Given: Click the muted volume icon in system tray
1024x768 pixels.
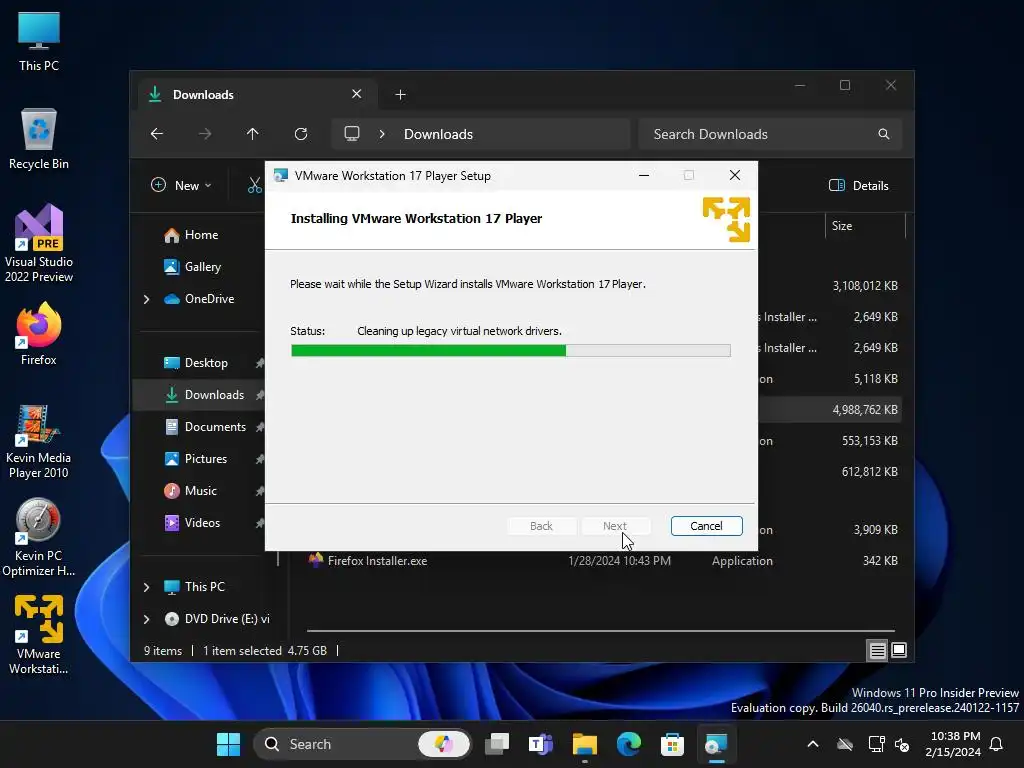Looking at the screenshot, I should [903, 744].
